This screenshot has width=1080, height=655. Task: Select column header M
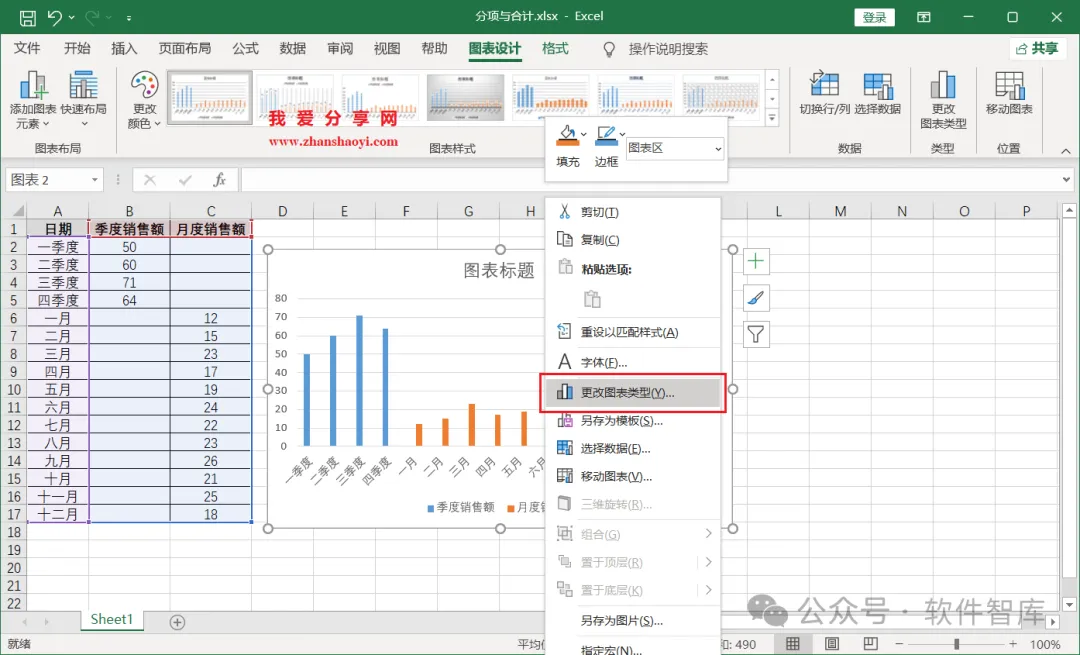tap(840, 211)
